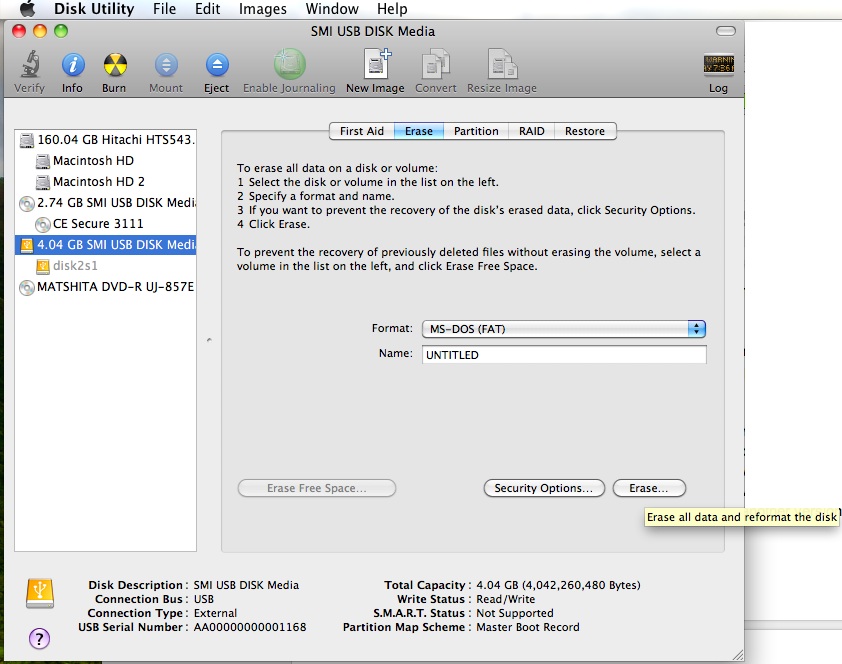
Task: Select 2.74 GB SMI USB DISK Media
Action: pos(106,202)
